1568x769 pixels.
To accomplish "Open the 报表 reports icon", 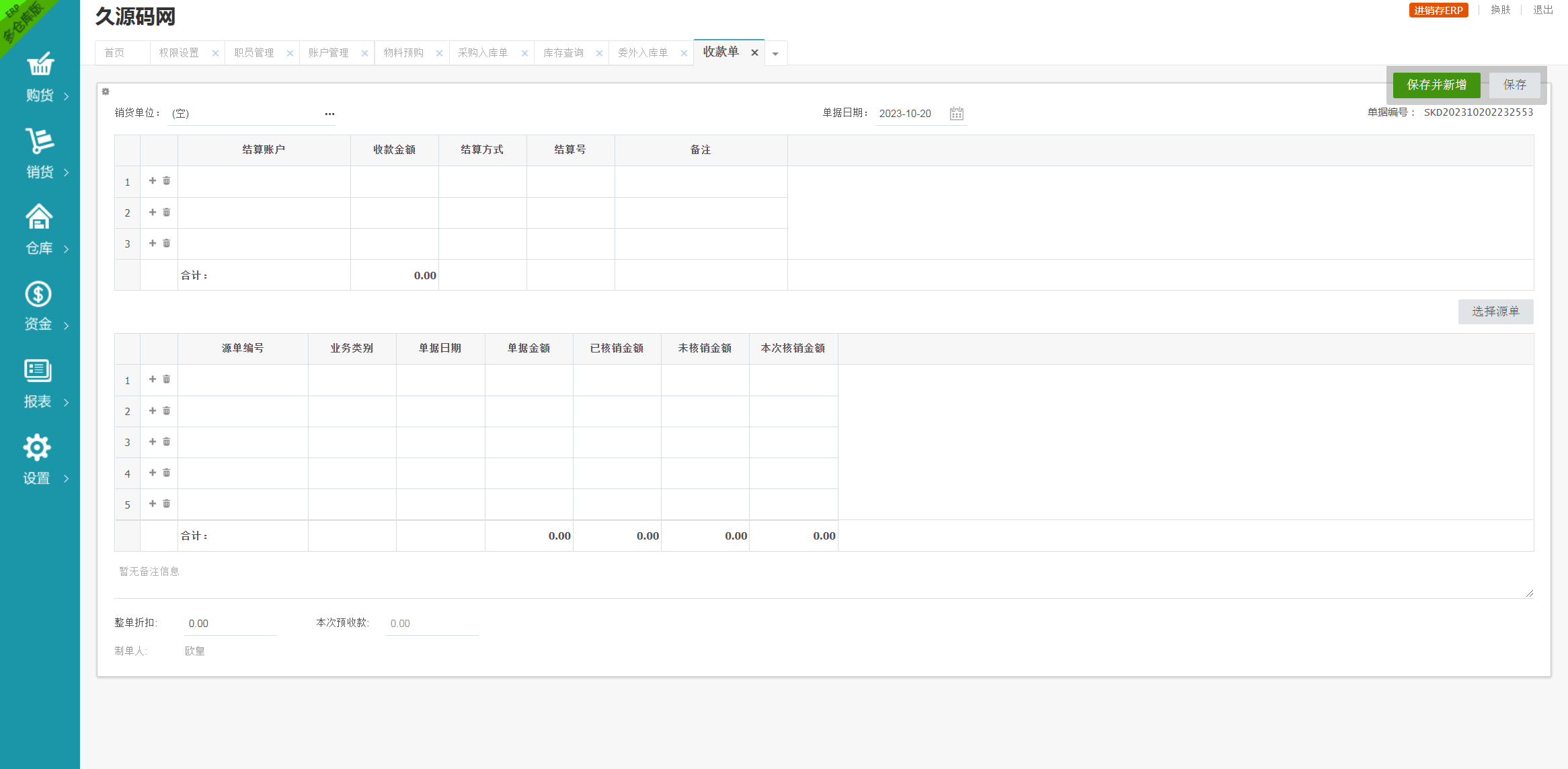I will 38,371.
